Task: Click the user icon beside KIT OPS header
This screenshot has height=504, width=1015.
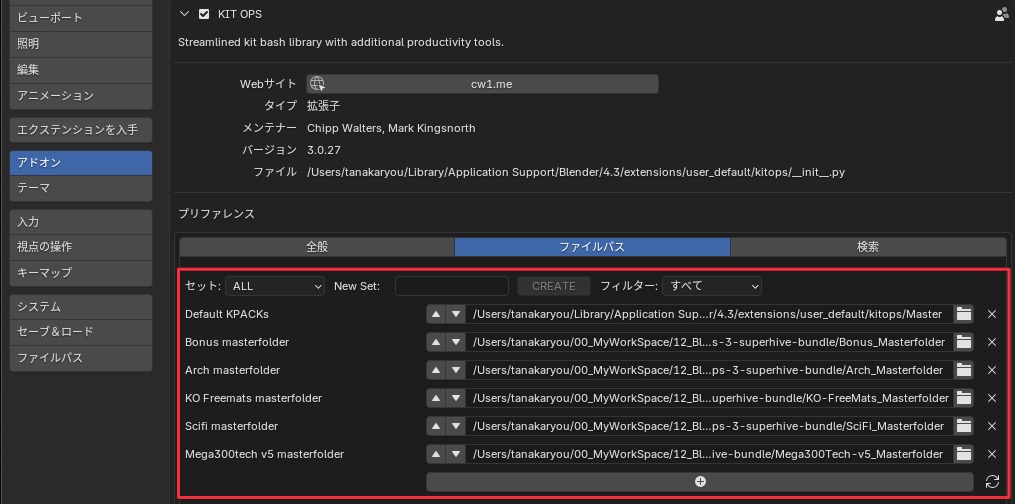Action: click(1001, 14)
